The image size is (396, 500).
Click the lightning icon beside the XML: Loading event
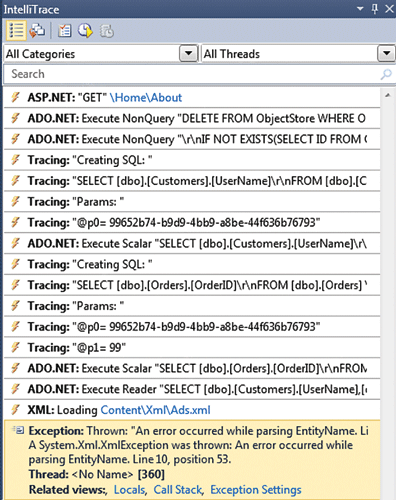click(x=15, y=410)
